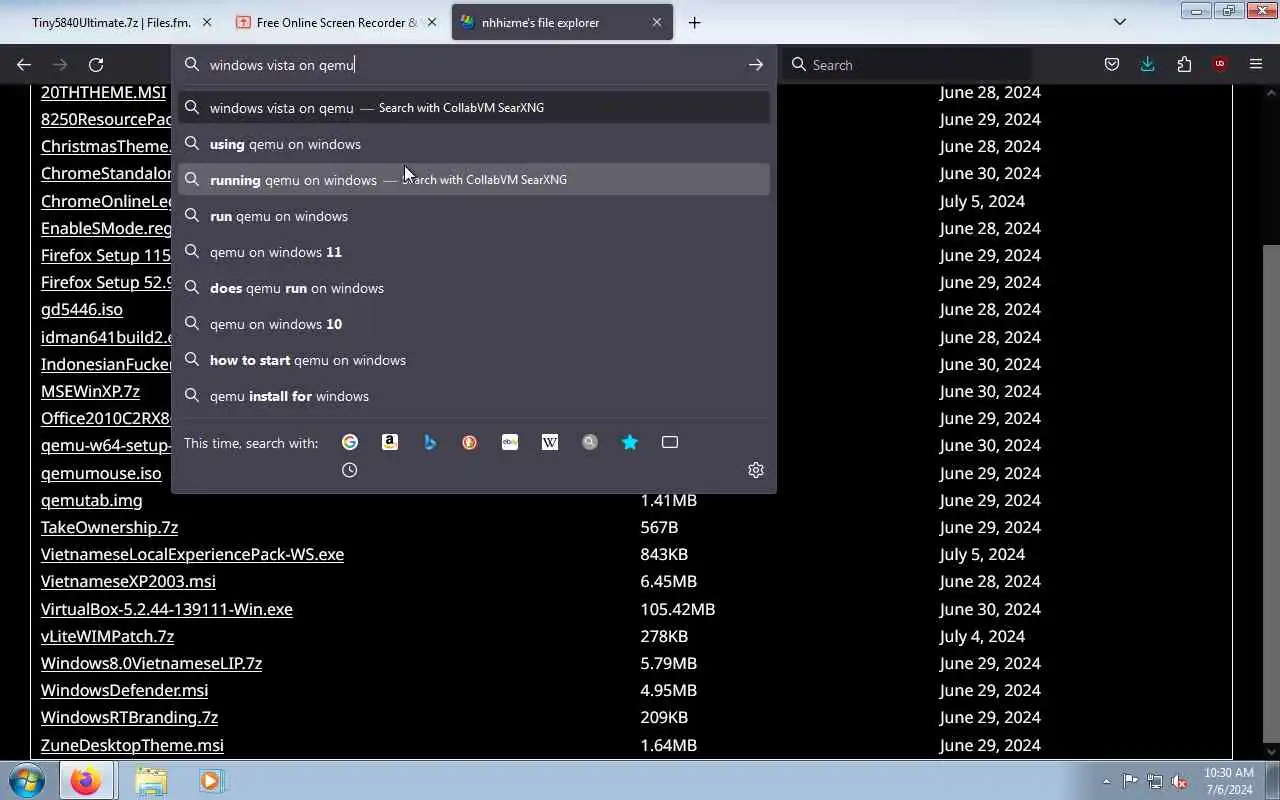This screenshot has height=800, width=1280.
Task: Close the nhhizme's file explorer tab
Action: coord(657,22)
